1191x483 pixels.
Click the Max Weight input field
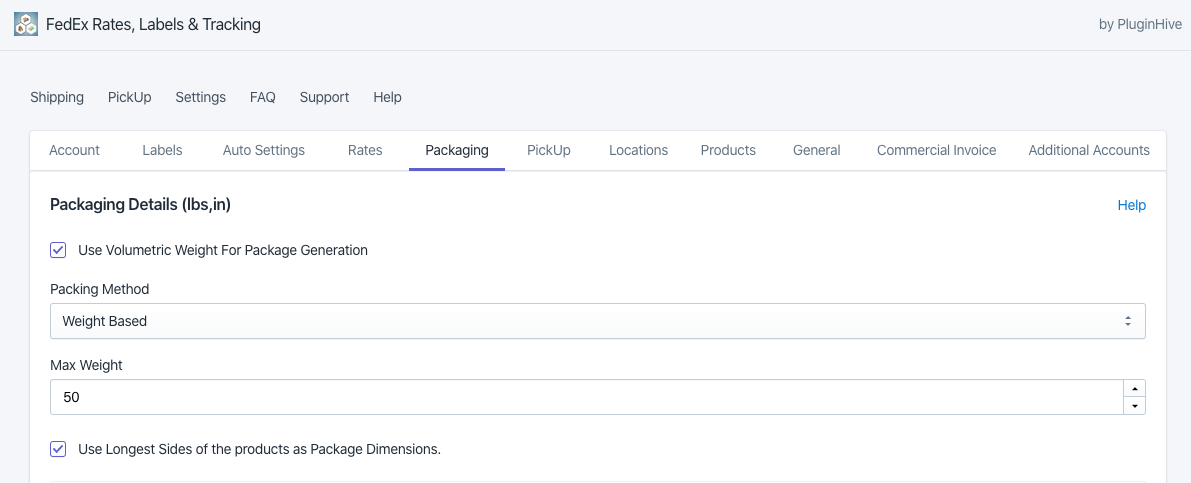586,397
